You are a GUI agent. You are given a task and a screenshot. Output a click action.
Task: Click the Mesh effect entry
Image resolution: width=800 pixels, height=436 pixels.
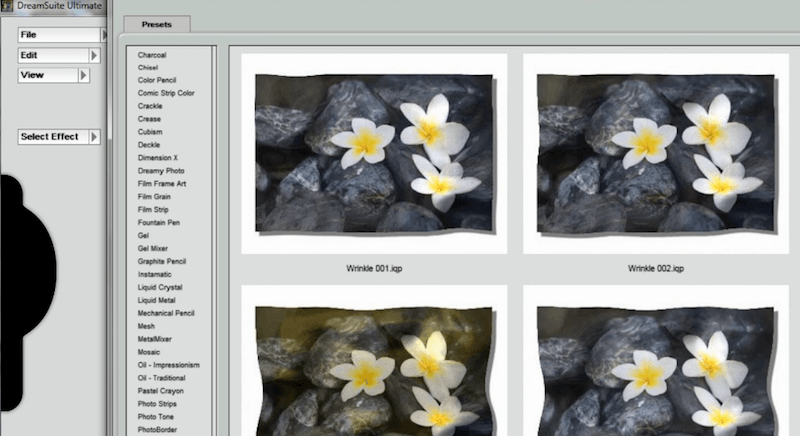tap(146, 326)
